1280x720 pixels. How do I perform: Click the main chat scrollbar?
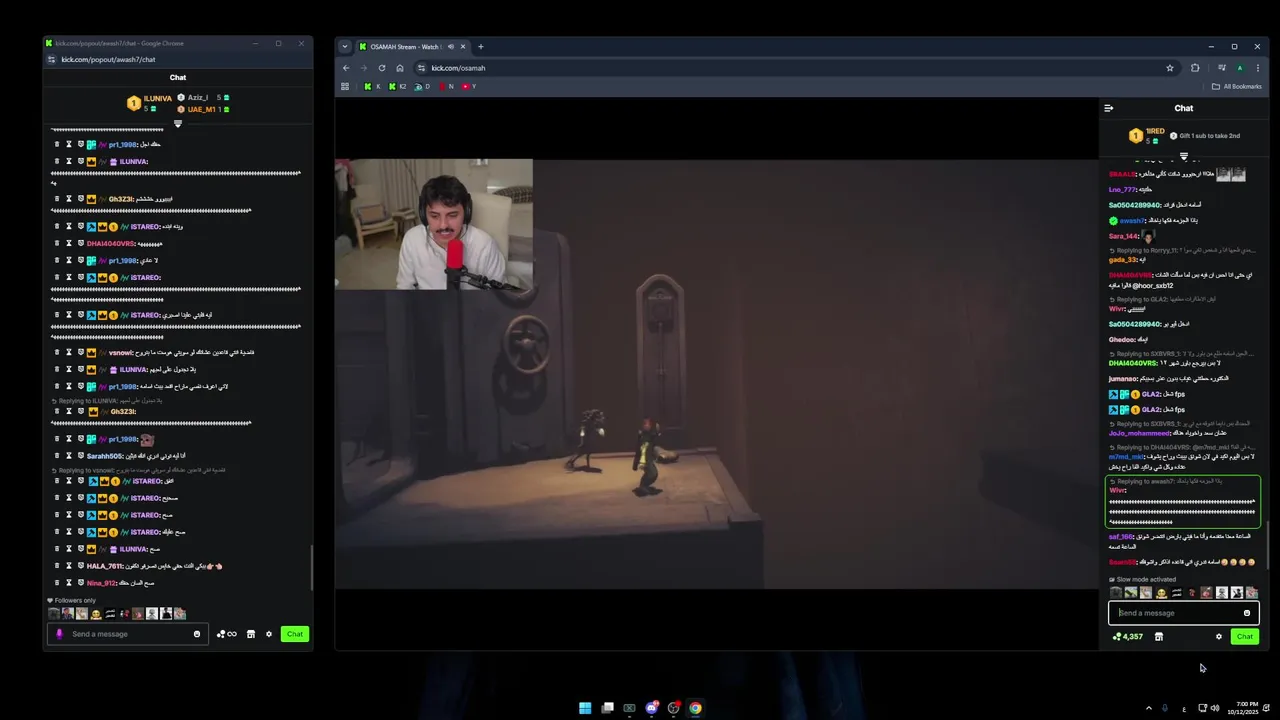coord(1267,544)
